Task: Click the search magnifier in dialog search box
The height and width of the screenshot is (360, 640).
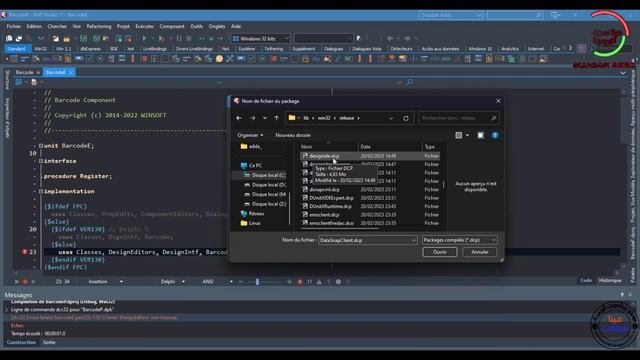Action: tap(493, 118)
